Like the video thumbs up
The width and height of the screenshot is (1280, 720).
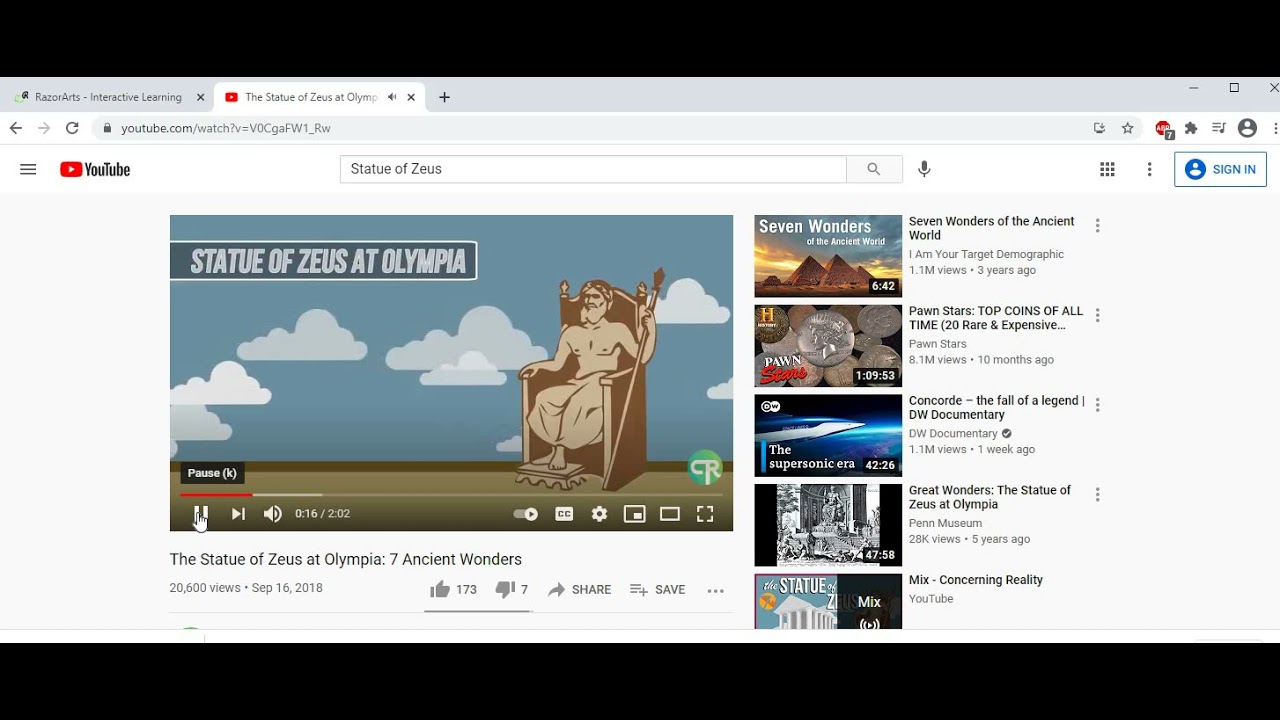[453, 590]
